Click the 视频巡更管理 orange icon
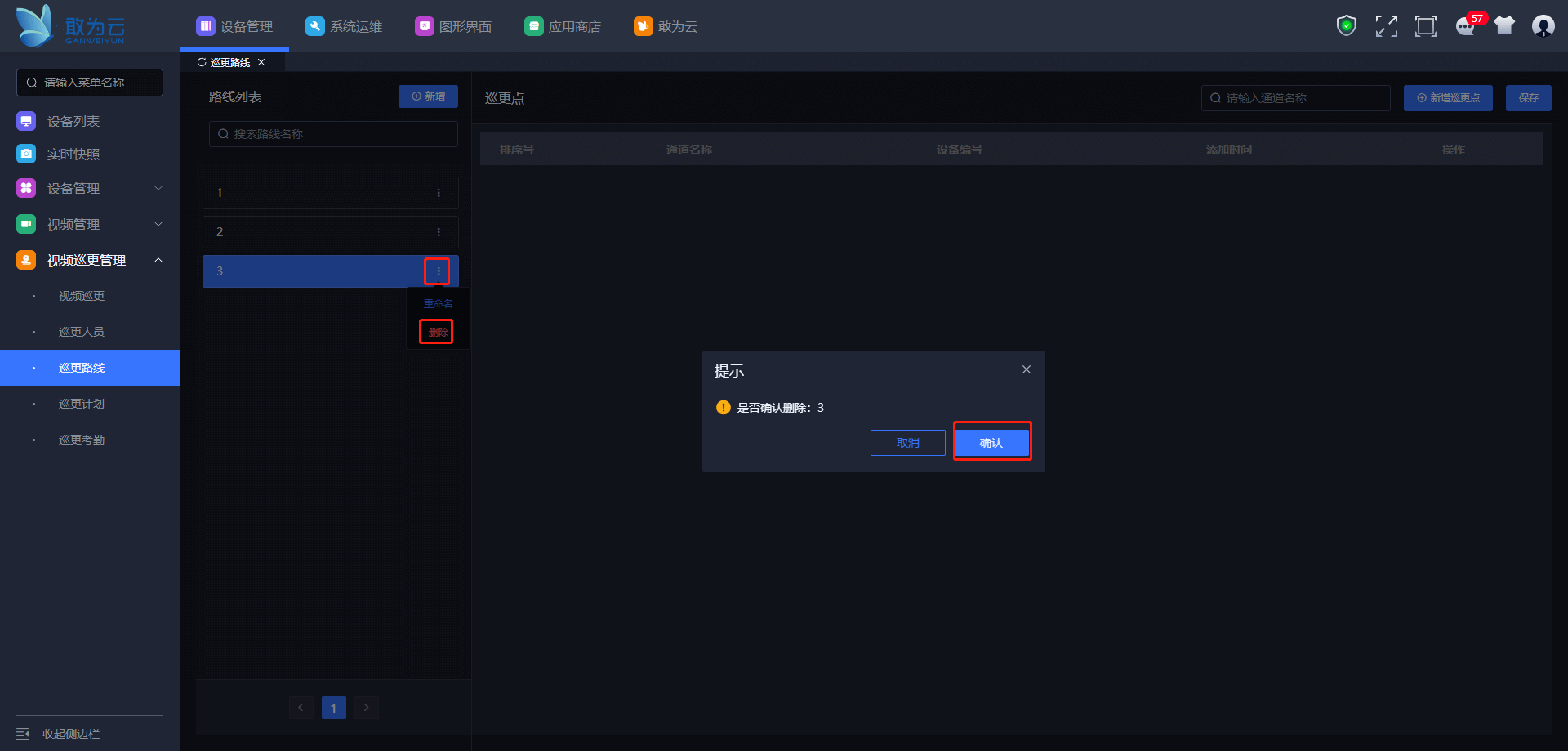Screen dimensions: 1568x751 coord(26,260)
